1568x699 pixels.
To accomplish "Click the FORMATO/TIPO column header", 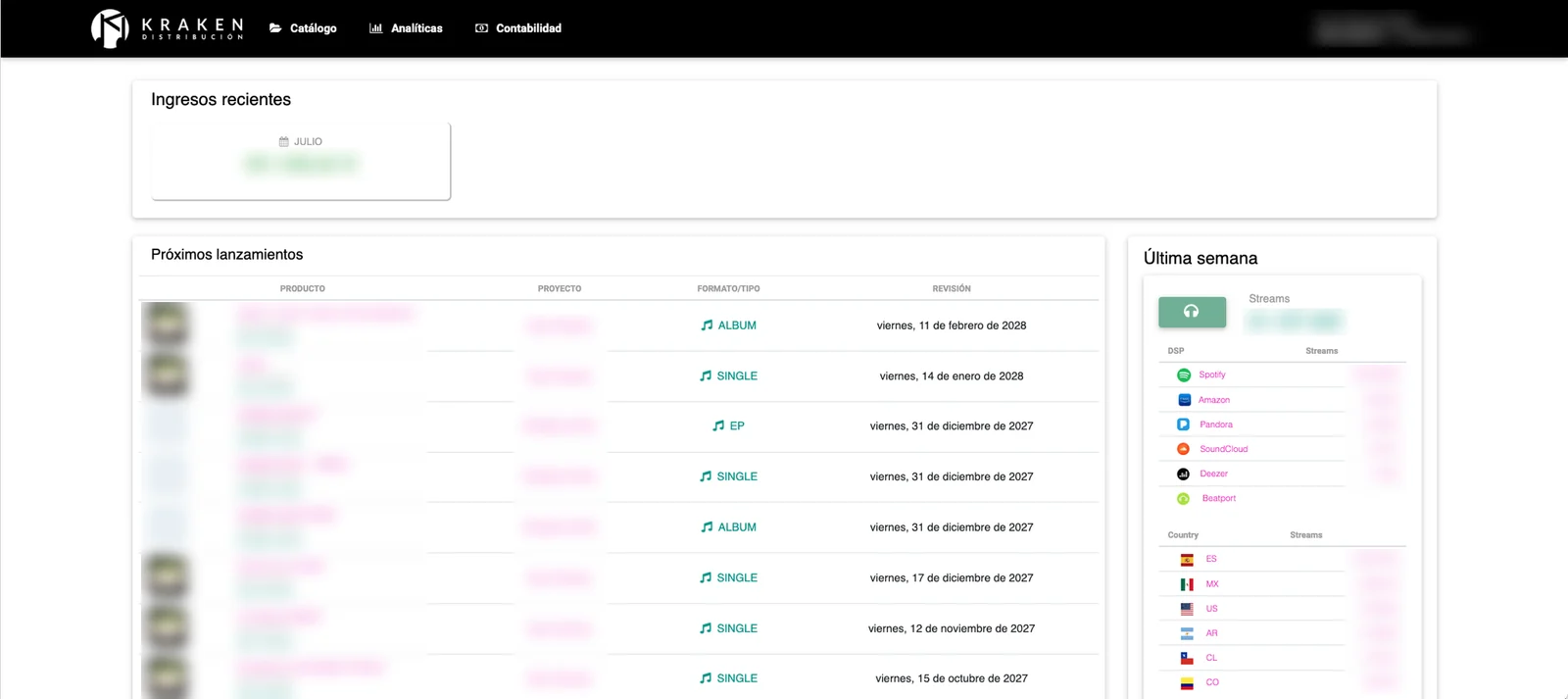I will (728, 289).
